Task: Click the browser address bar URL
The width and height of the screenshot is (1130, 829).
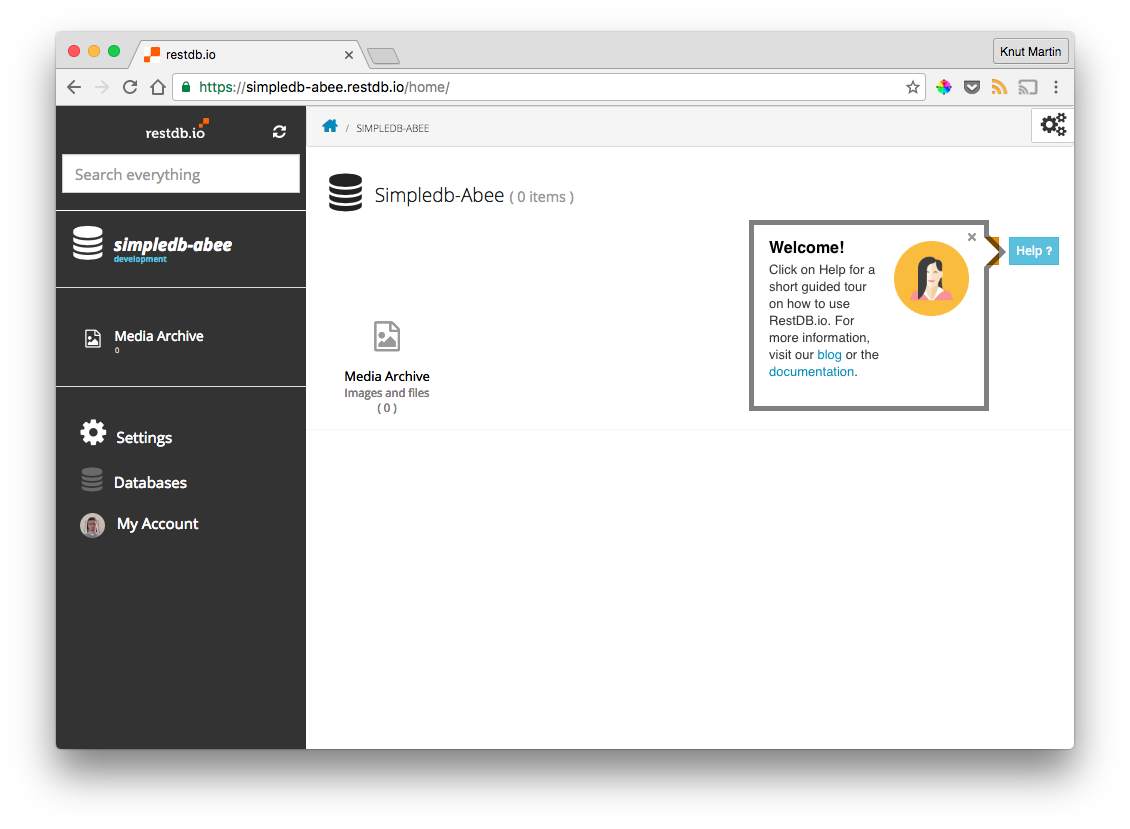Action: [324, 87]
